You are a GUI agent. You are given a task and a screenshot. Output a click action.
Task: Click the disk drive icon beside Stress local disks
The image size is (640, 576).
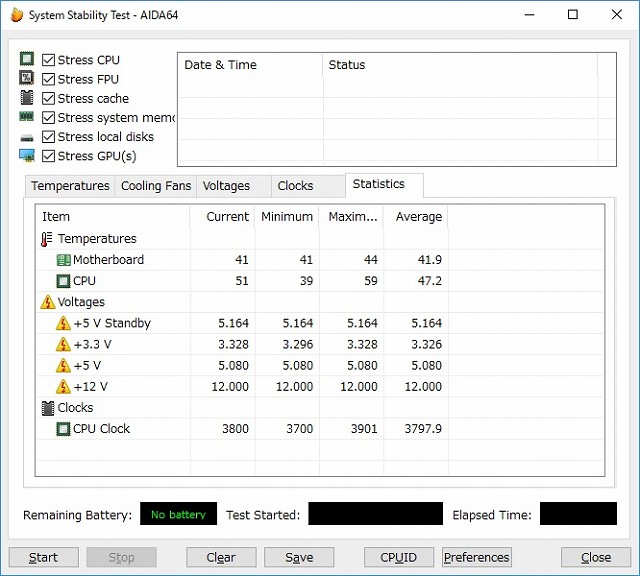[27, 138]
